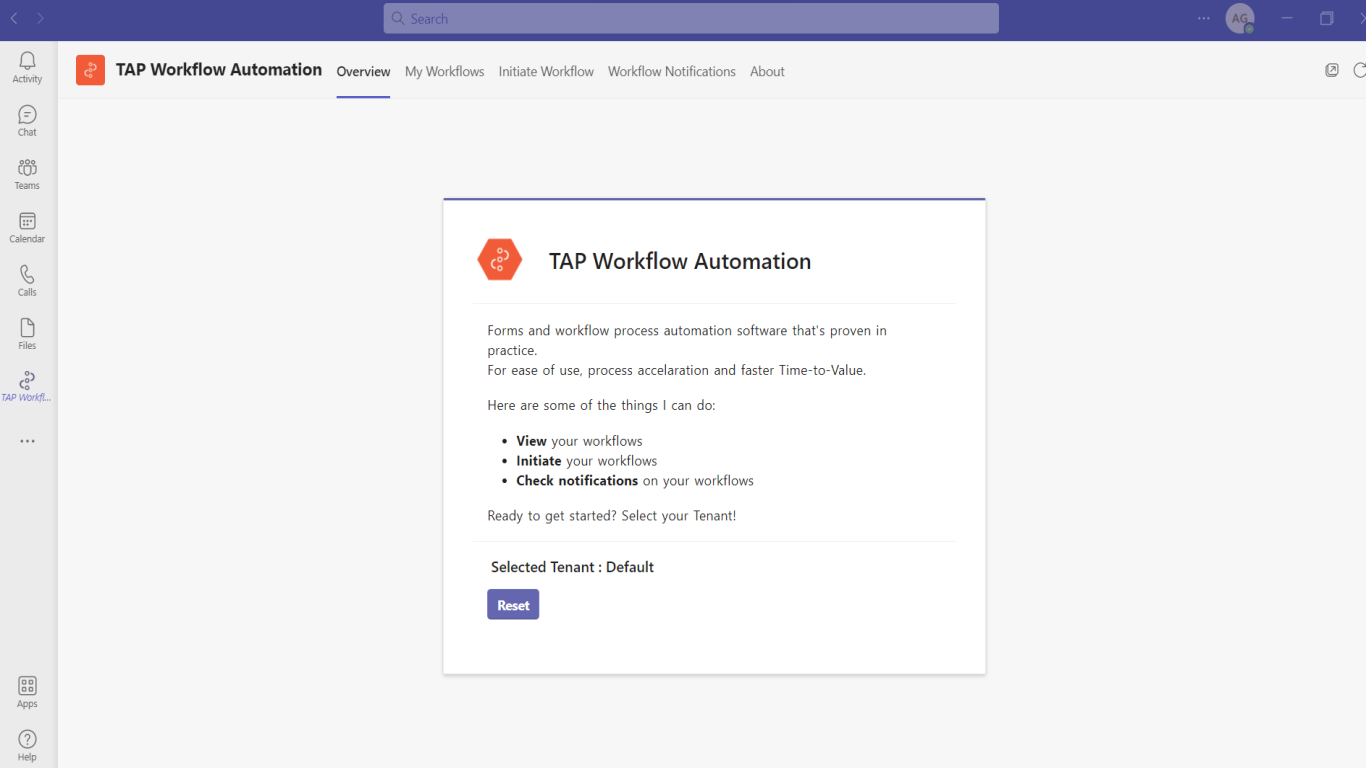Click the hexagon TAP logo in the card

[x=500, y=260]
